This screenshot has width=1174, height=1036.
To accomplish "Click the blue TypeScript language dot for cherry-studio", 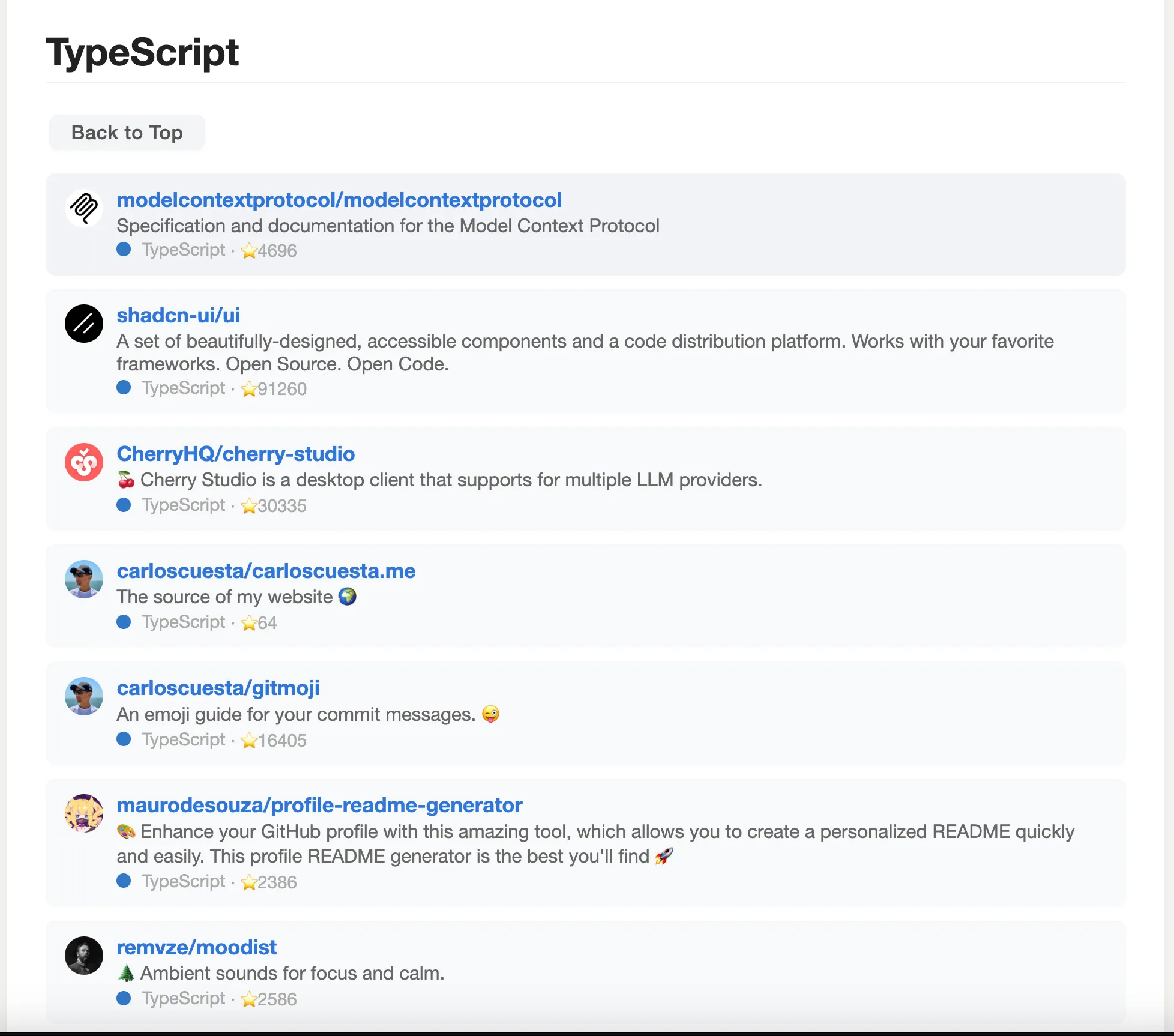I will pyautogui.click(x=124, y=505).
